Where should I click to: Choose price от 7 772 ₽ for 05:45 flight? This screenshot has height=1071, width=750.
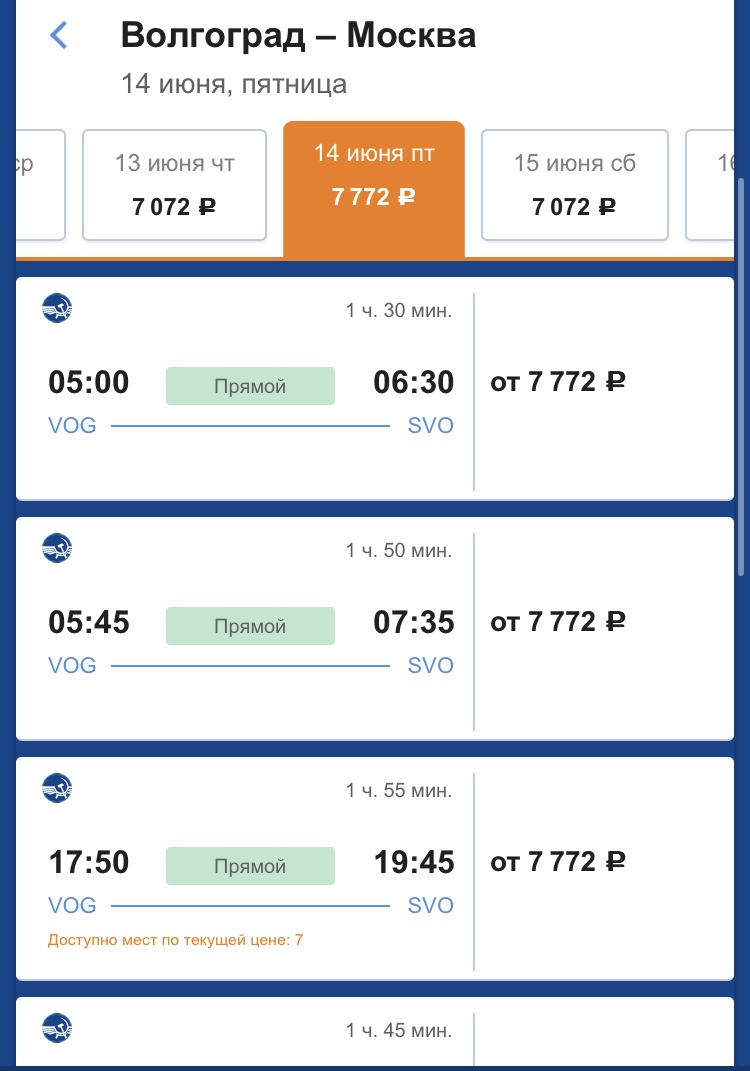pyautogui.click(x=558, y=622)
